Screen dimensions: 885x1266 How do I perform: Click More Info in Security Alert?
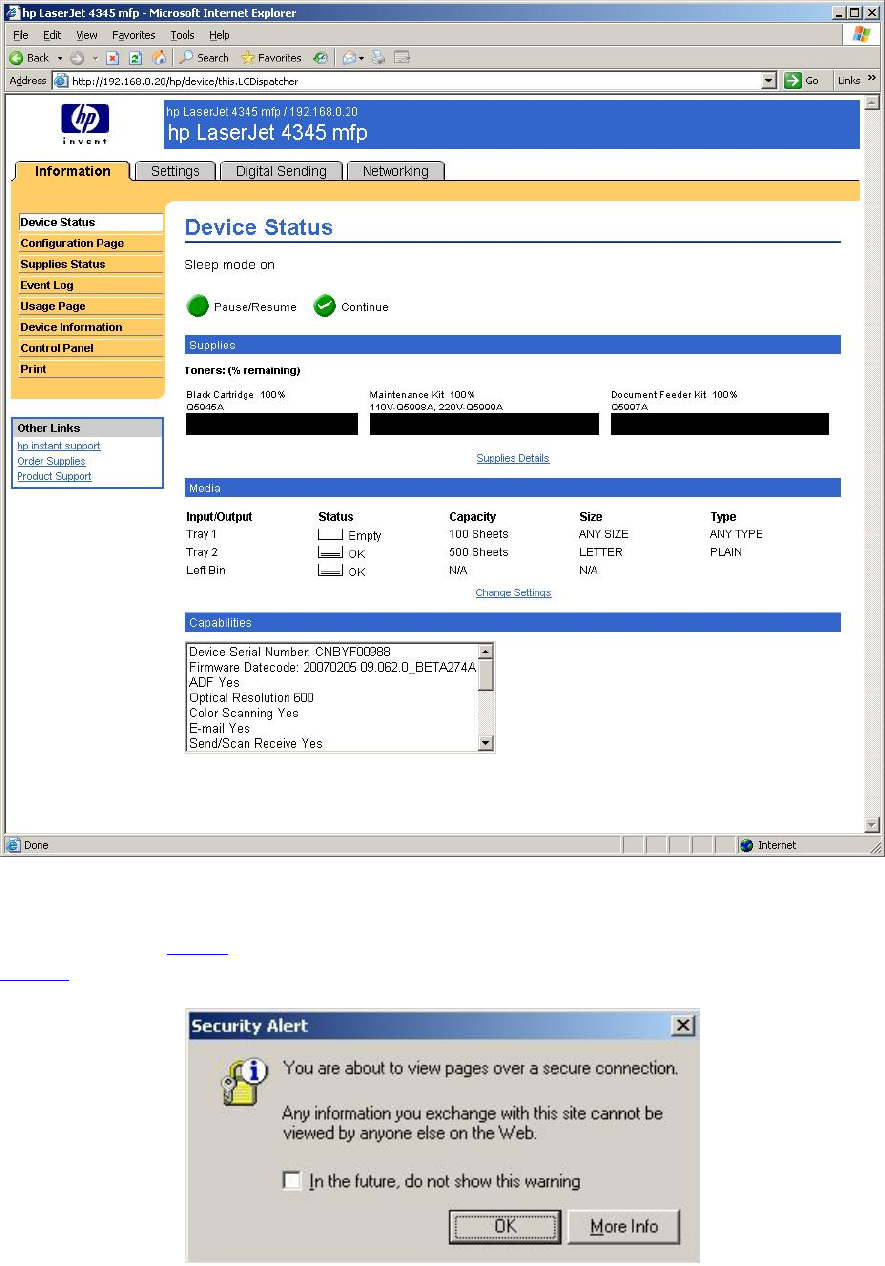point(623,1226)
